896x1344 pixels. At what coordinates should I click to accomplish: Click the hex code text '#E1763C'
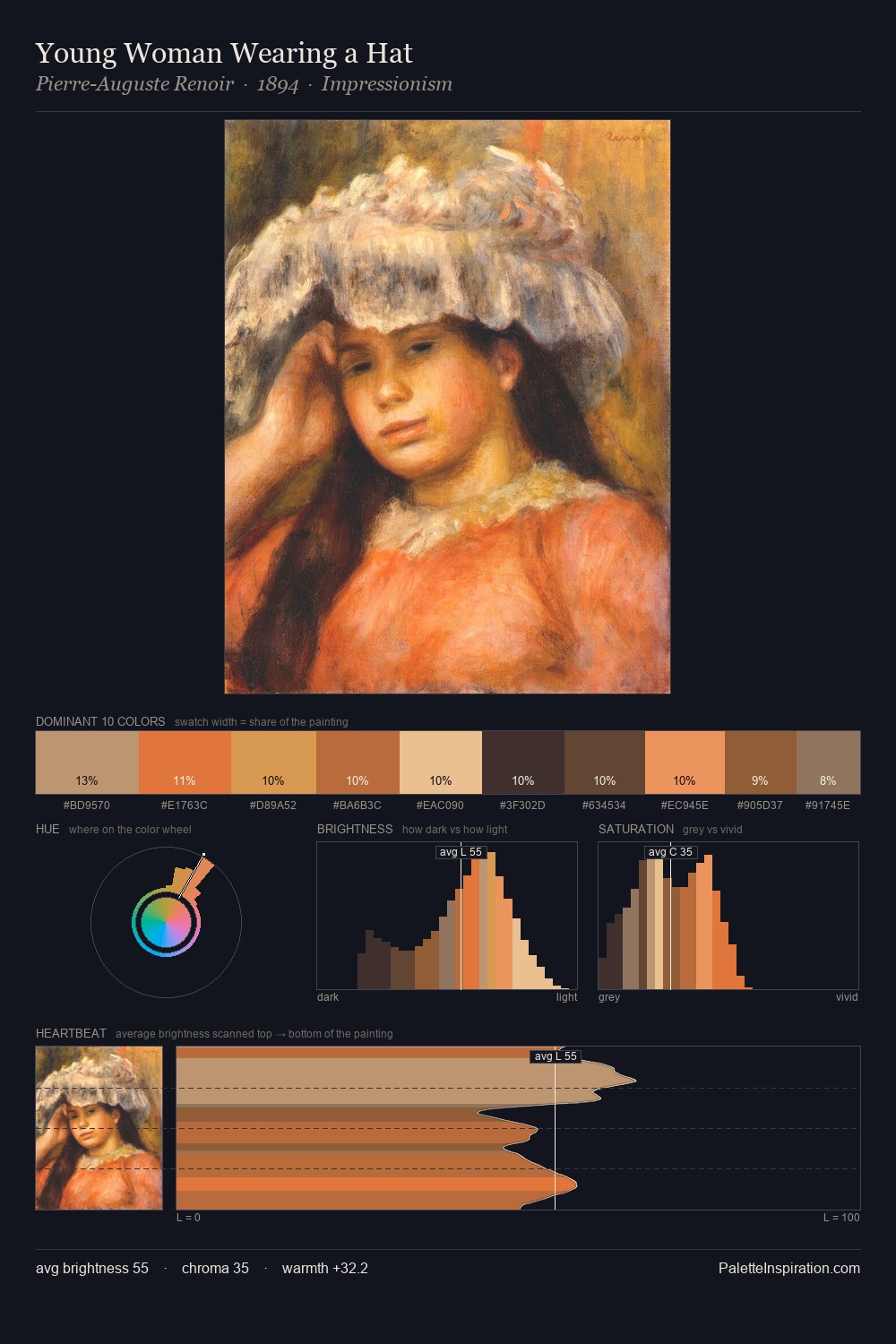pos(185,805)
